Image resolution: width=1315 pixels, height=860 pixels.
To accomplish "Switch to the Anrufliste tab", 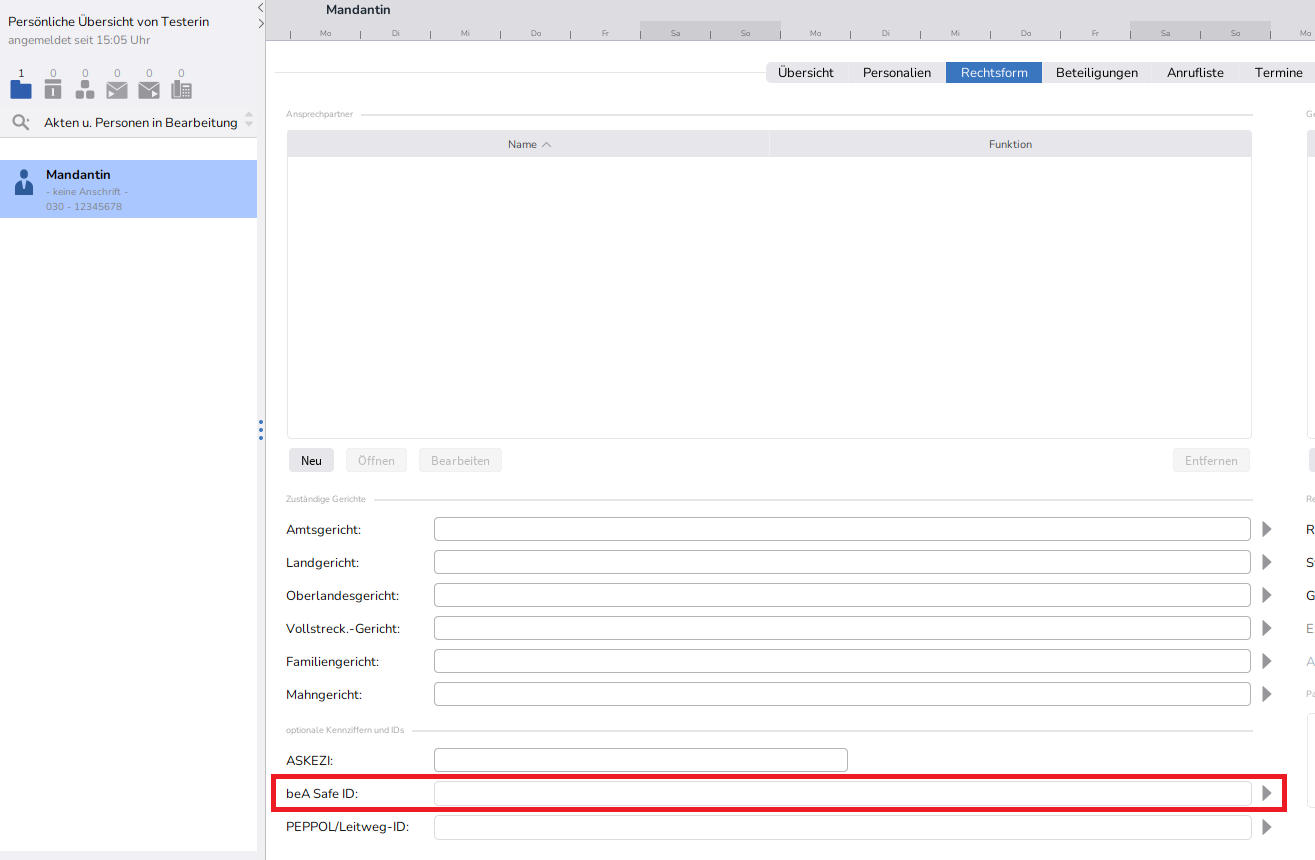I will (1195, 72).
